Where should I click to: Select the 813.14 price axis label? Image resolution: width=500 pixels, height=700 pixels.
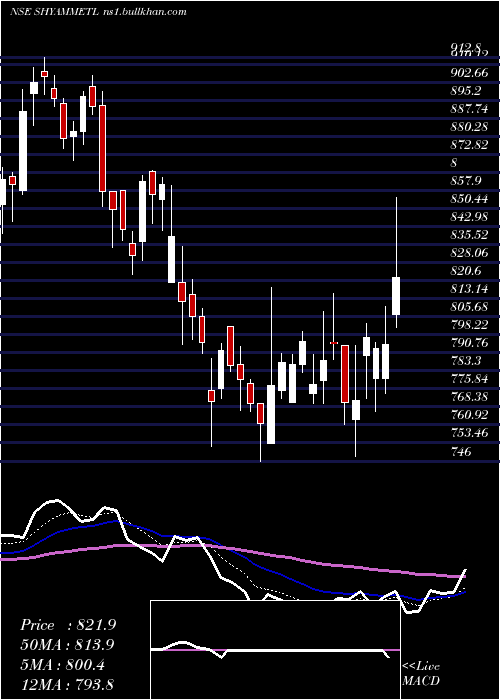[x=468, y=289]
